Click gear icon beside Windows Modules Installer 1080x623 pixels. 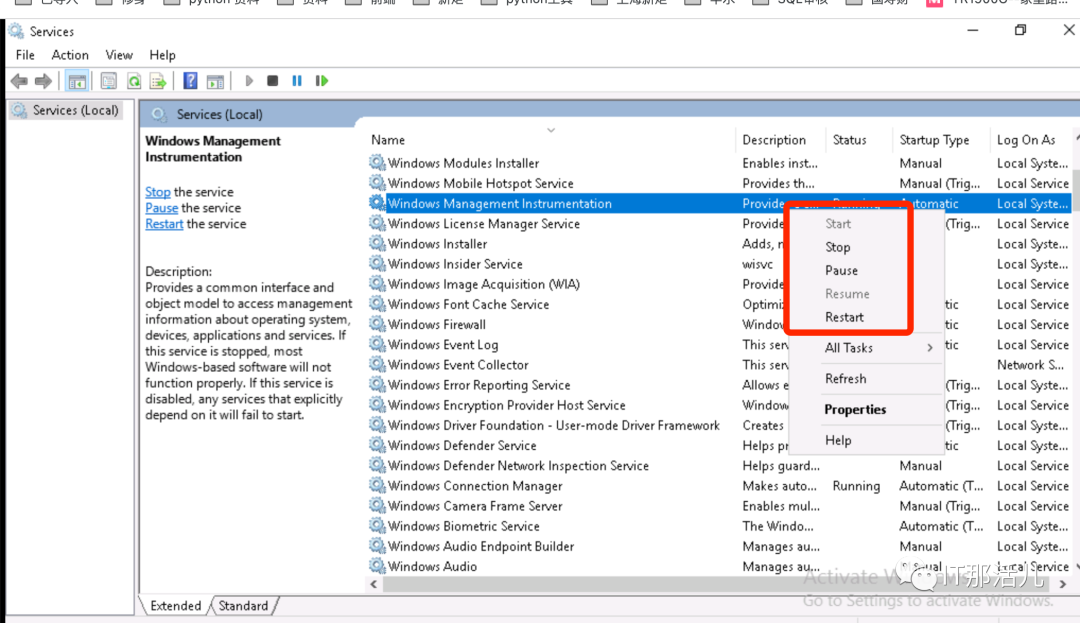pyautogui.click(x=377, y=162)
